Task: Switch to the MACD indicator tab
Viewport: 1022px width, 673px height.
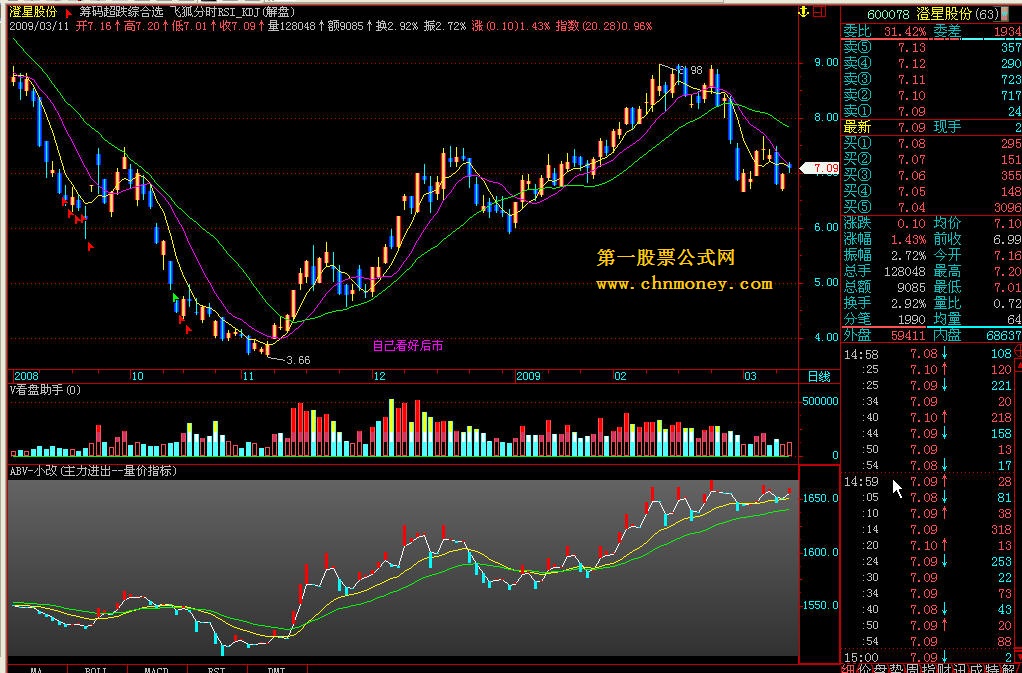Action: (156, 669)
